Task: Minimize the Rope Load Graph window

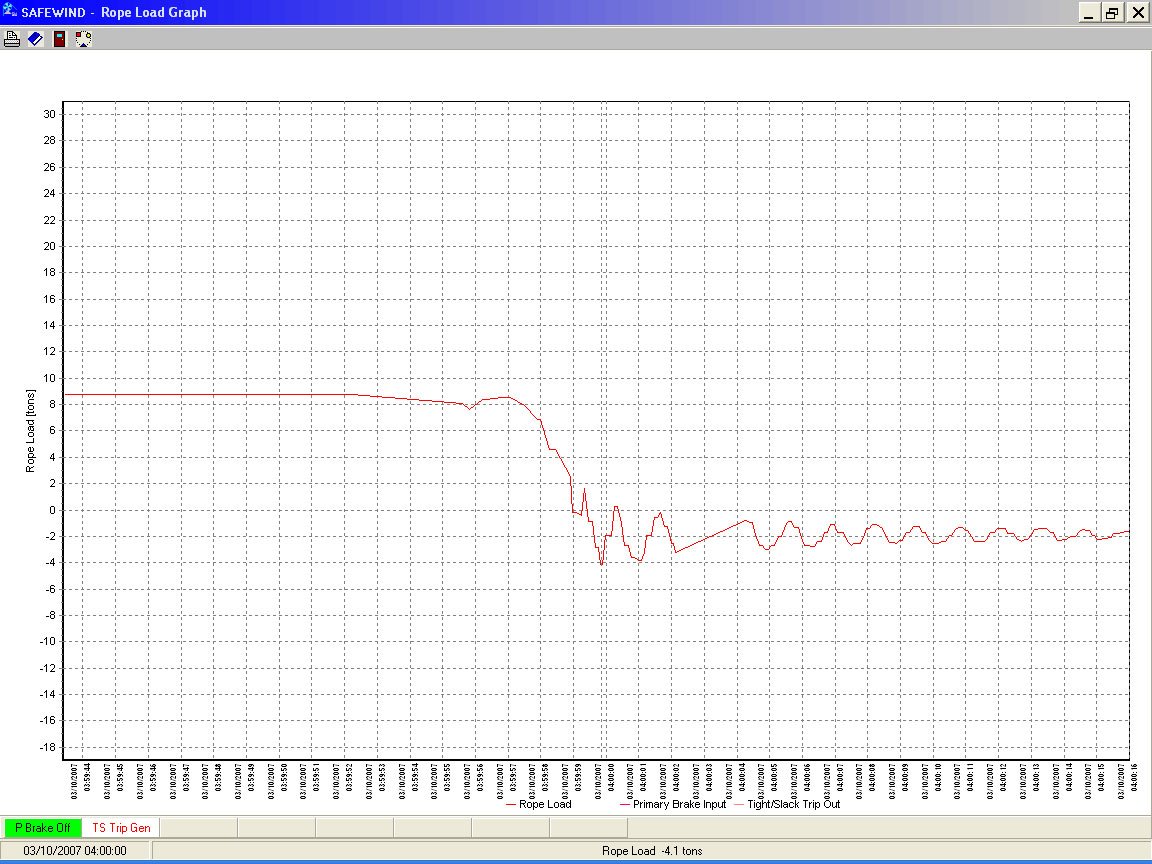Action: [1089, 13]
